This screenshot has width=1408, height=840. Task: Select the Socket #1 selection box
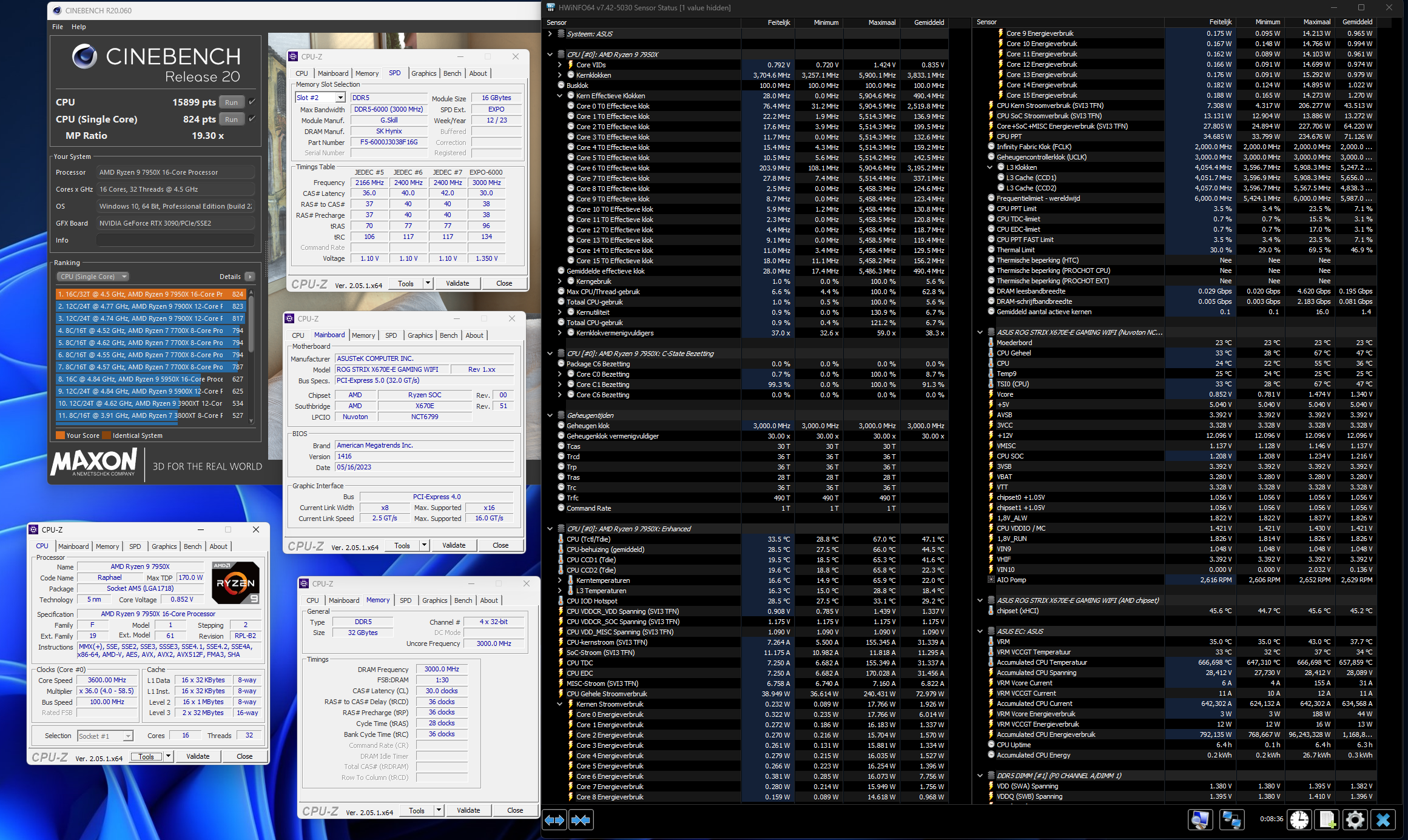coord(105,736)
